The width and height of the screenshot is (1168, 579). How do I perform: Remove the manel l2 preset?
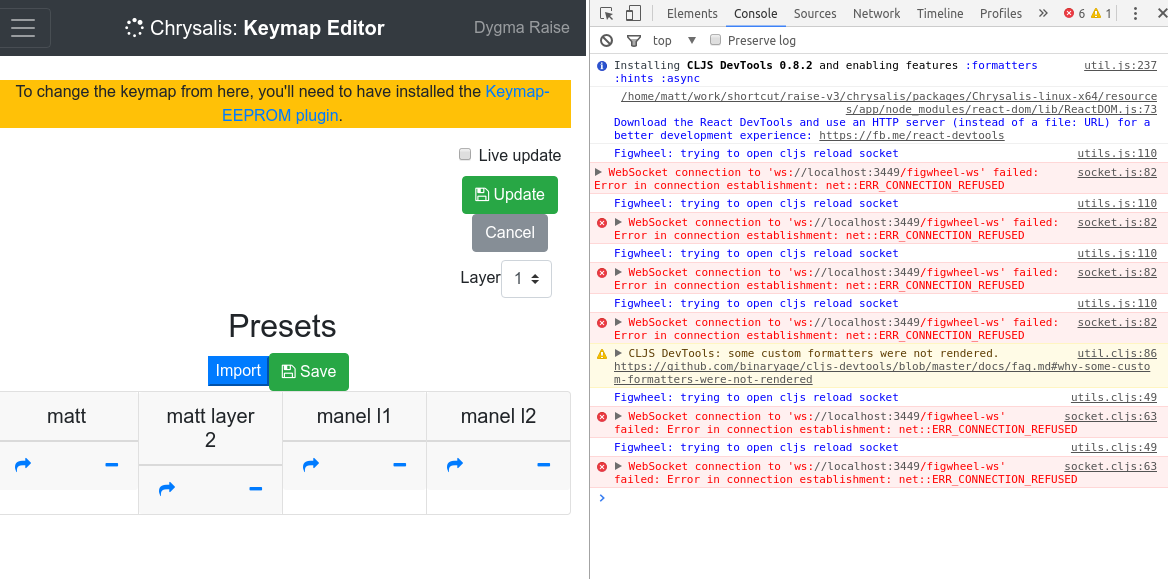pyautogui.click(x=543, y=465)
